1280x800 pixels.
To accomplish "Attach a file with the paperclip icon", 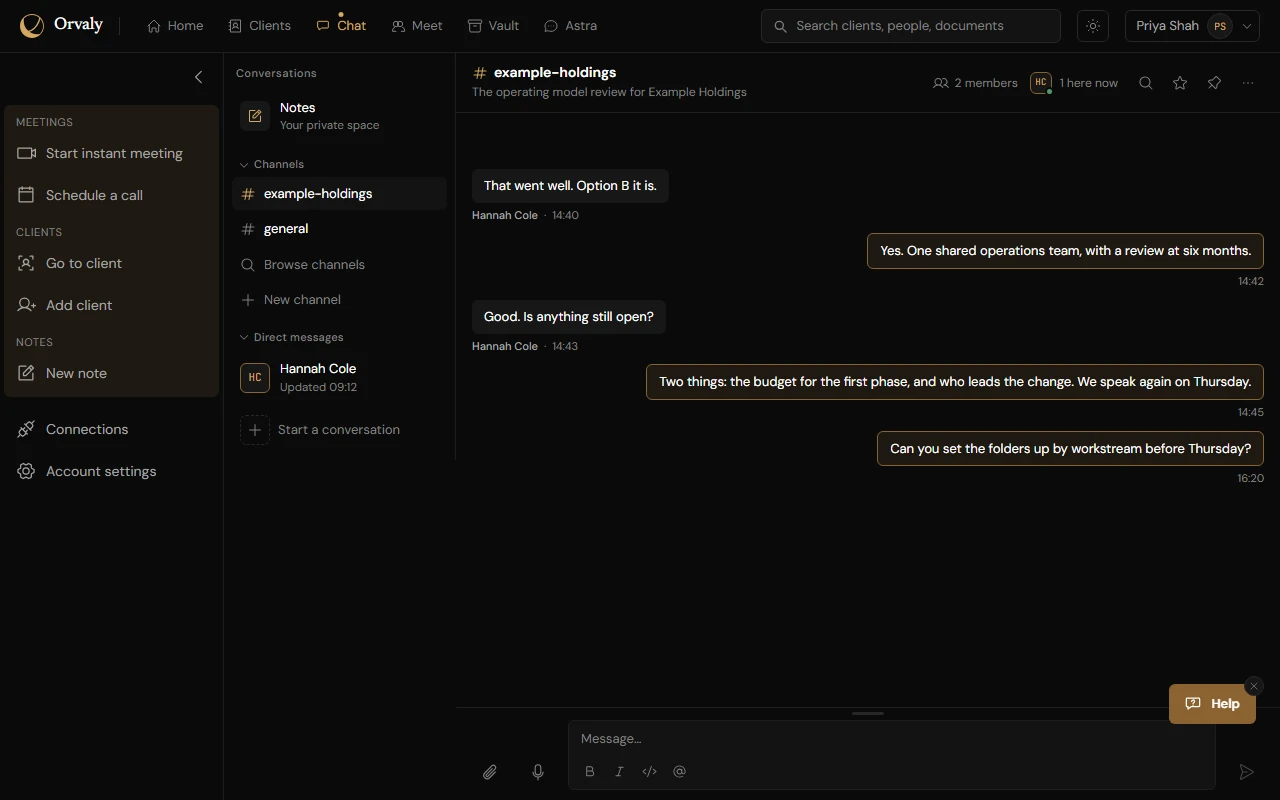I will pyautogui.click(x=490, y=772).
